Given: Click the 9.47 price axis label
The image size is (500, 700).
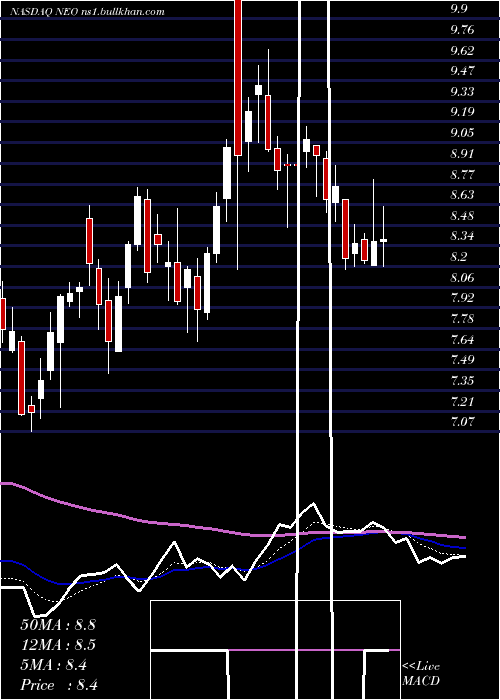Looking at the screenshot, I should tap(462, 71).
